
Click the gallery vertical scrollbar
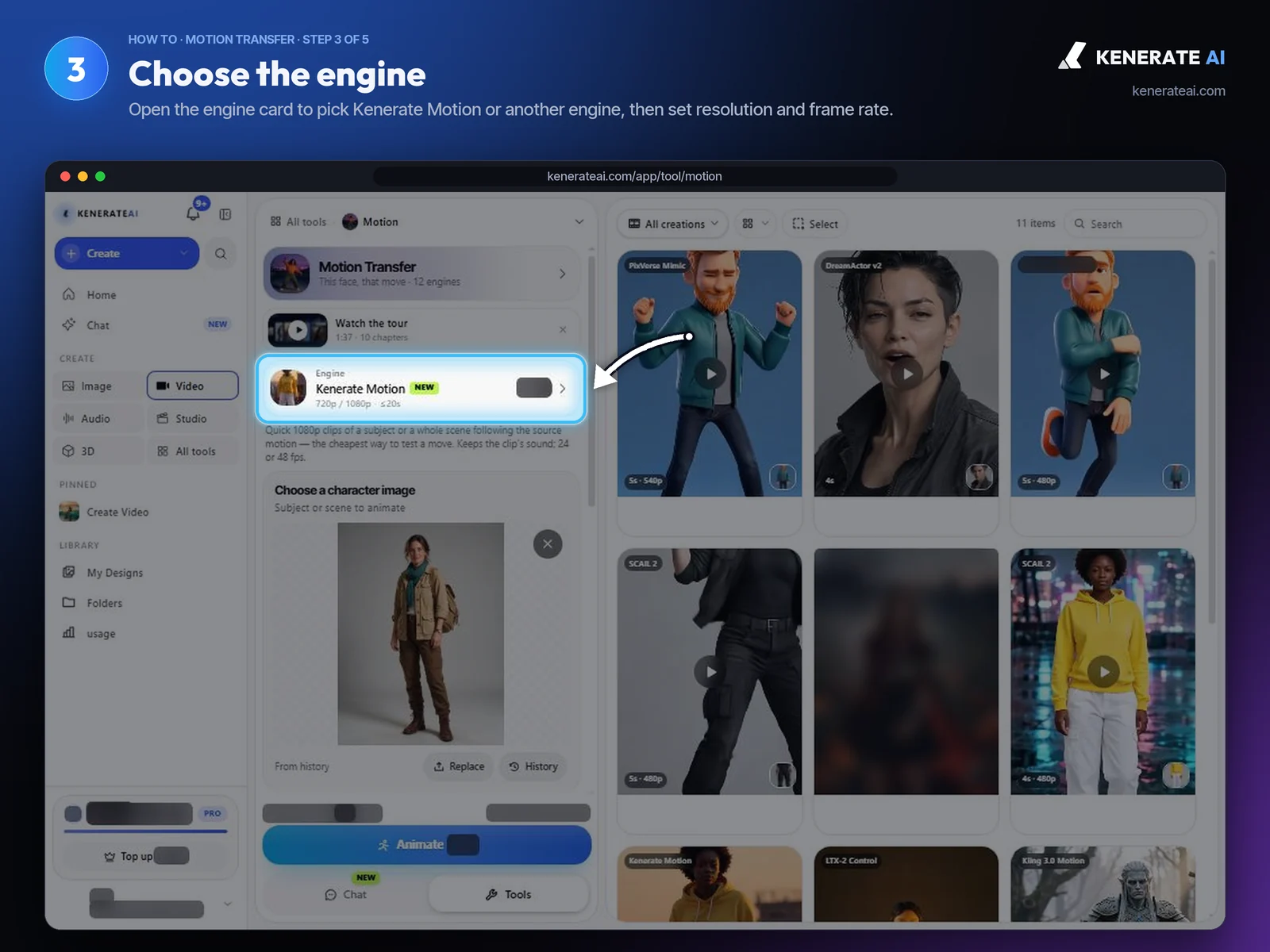point(1212,440)
